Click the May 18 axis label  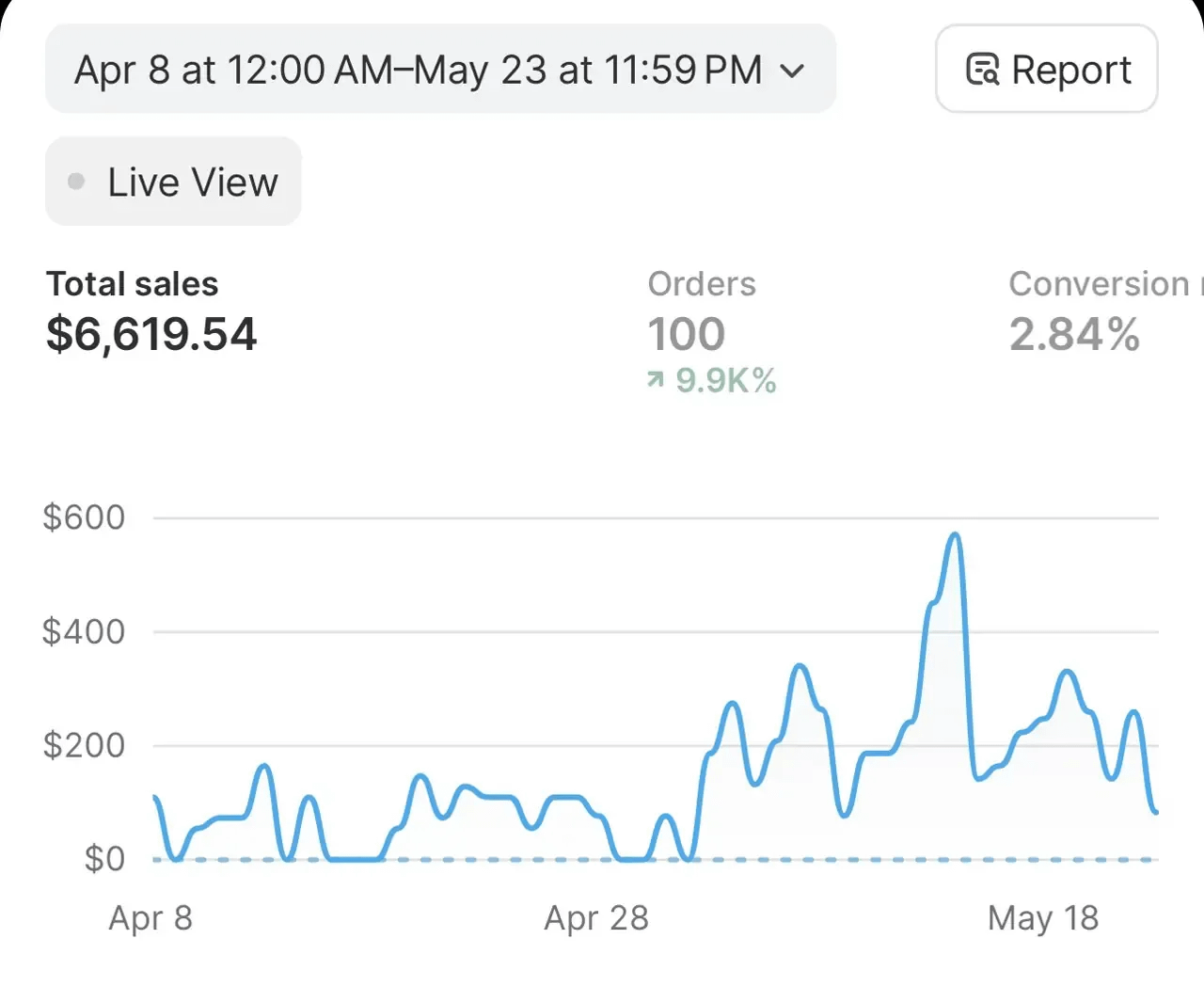click(1043, 918)
